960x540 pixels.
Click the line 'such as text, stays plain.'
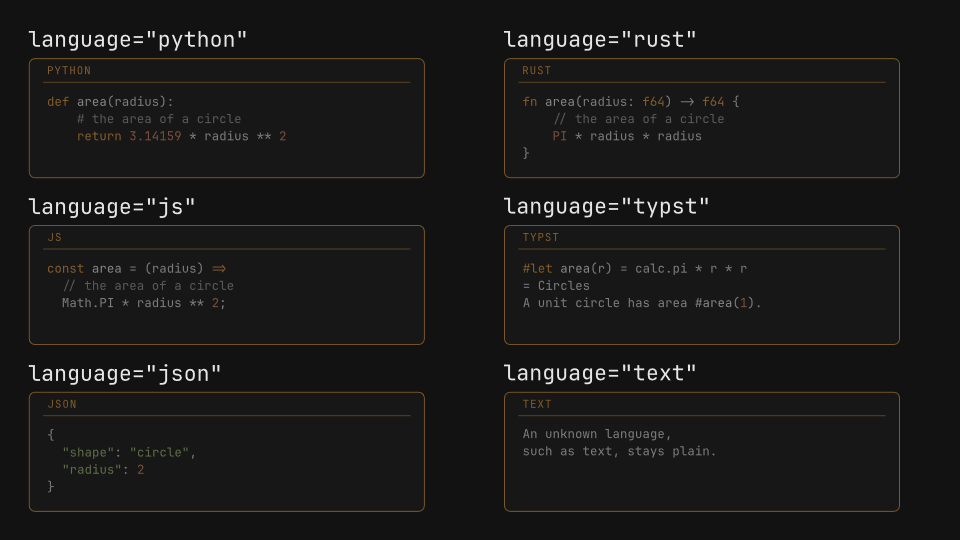pos(619,451)
